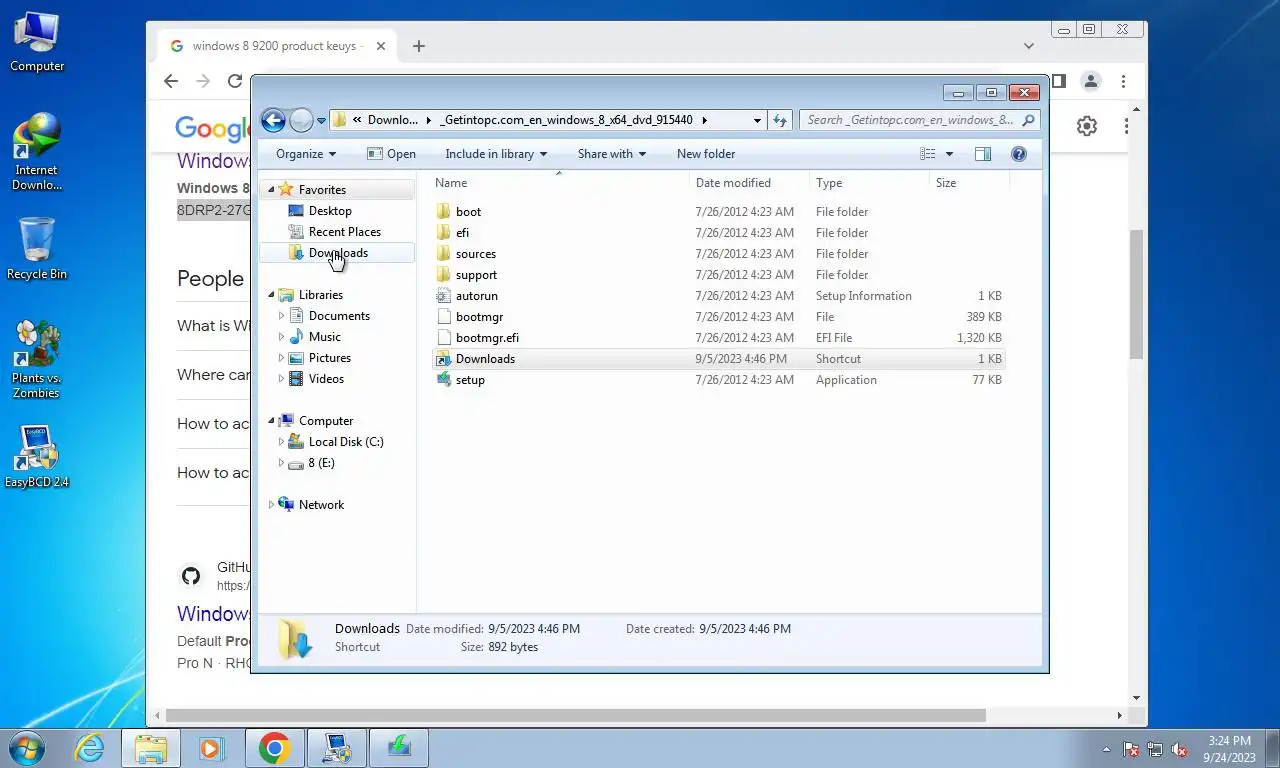The height and width of the screenshot is (768, 1280).
Task: Click the Change your view icon
Action: tap(928, 154)
